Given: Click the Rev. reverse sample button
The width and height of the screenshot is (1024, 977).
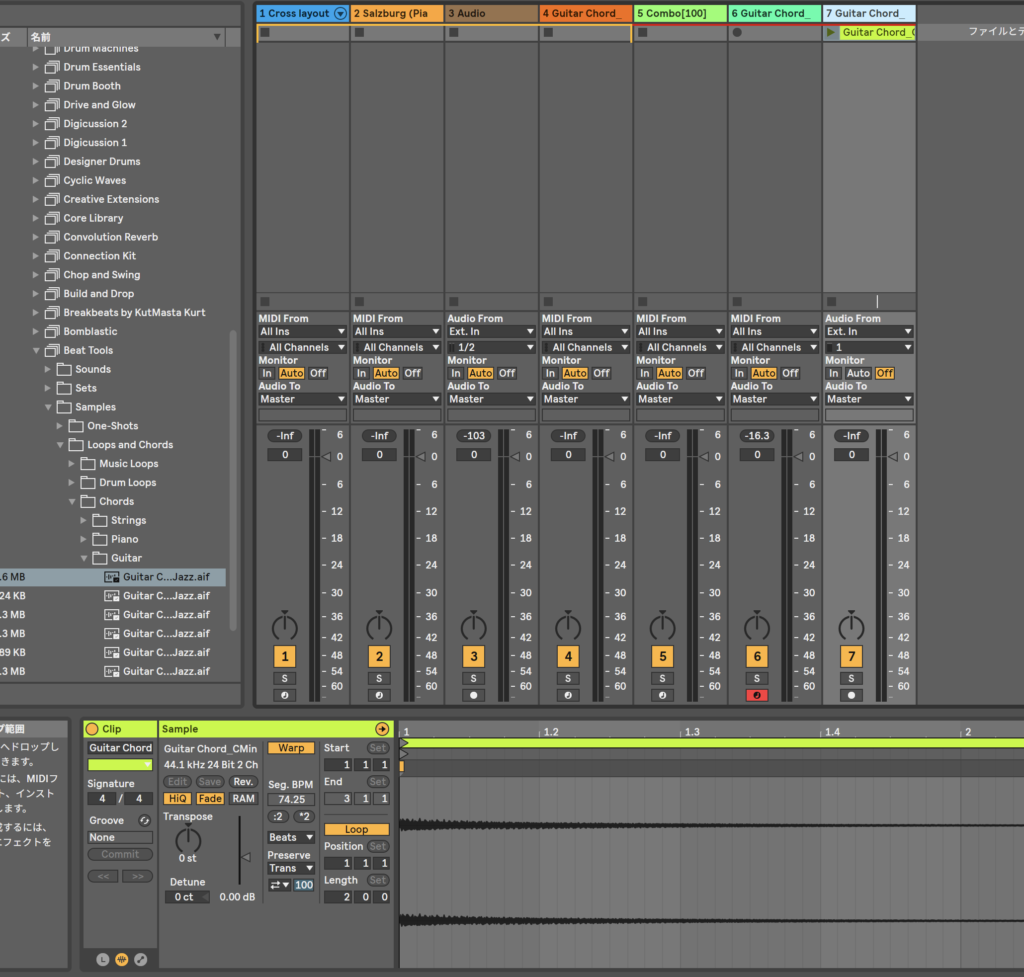Looking at the screenshot, I should pos(243,781).
